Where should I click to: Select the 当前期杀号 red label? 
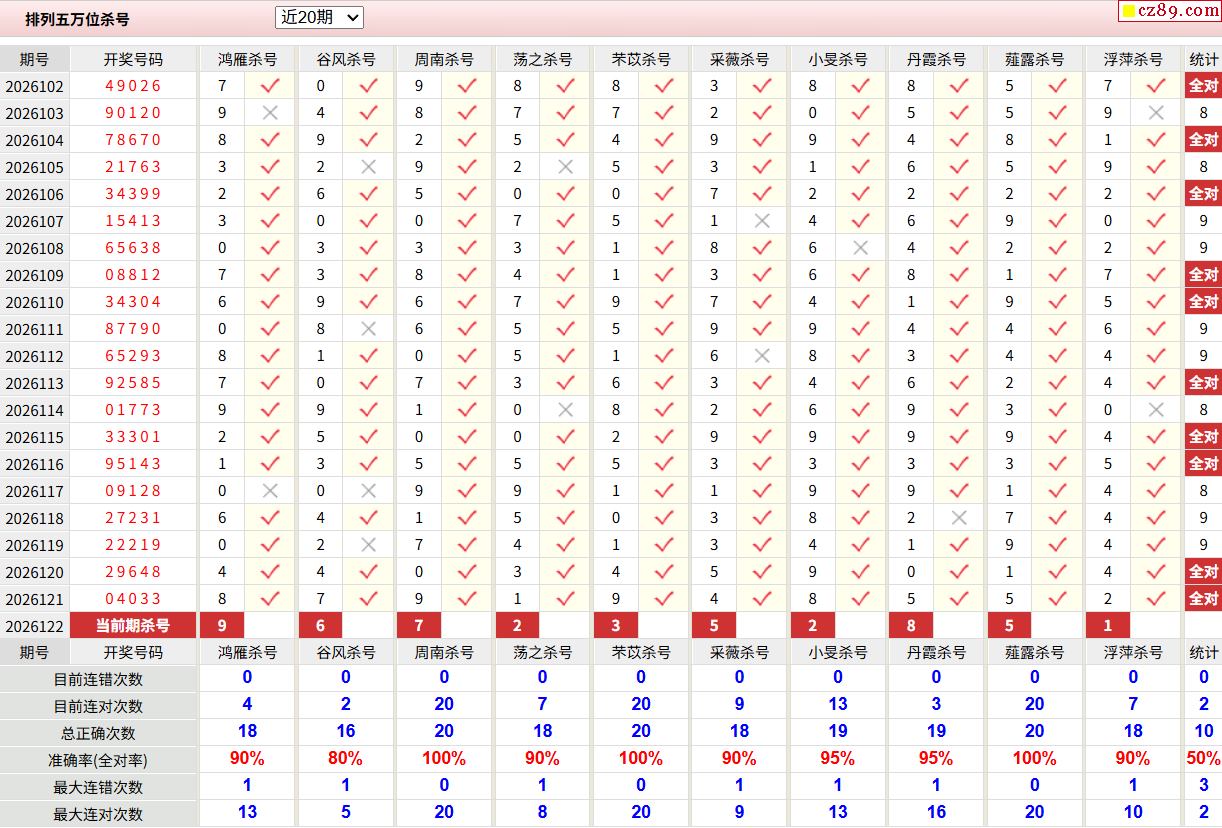133,626
